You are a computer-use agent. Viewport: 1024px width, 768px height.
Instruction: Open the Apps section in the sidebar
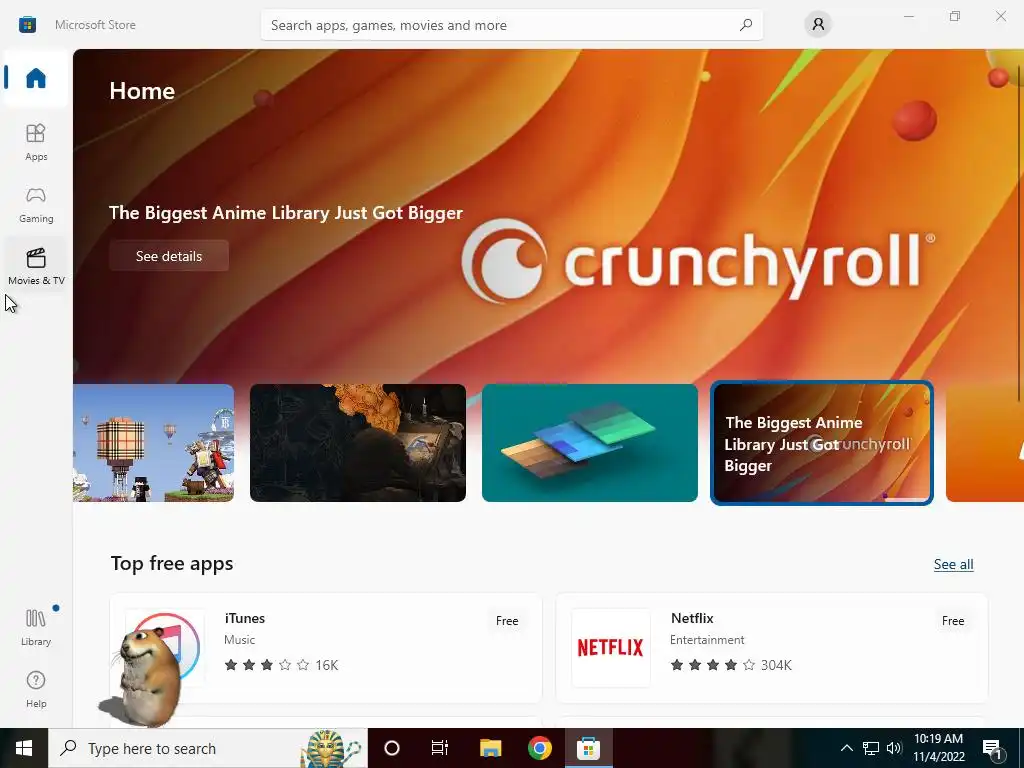click(36, 142)
